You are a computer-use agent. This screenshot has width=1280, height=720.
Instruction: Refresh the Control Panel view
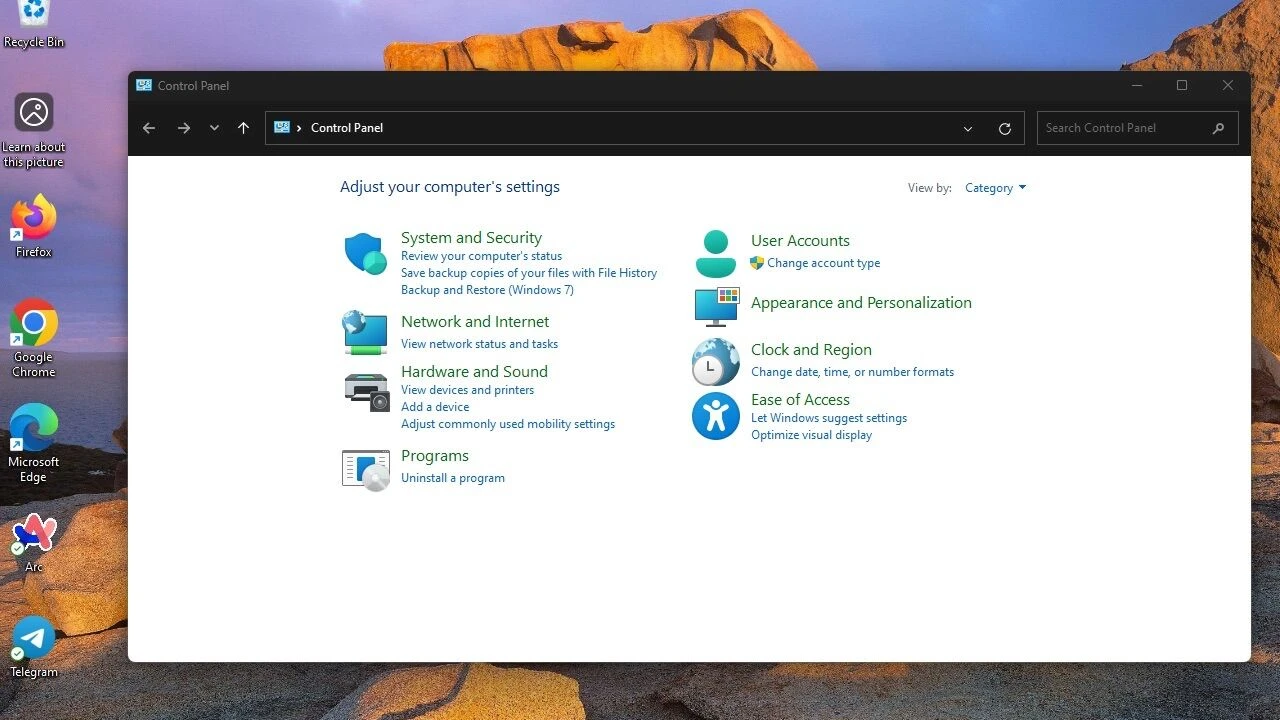(1004, 128)
